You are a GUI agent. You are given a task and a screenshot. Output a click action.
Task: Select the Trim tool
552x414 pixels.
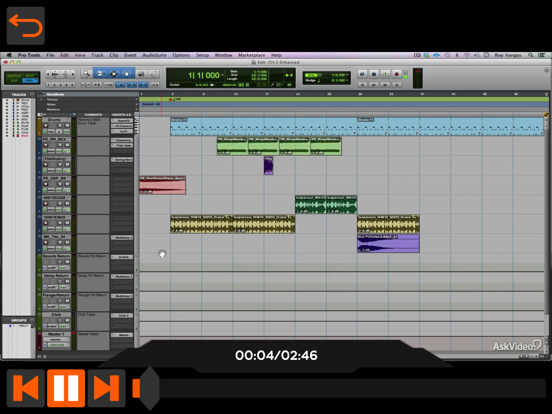coord(100,74)
